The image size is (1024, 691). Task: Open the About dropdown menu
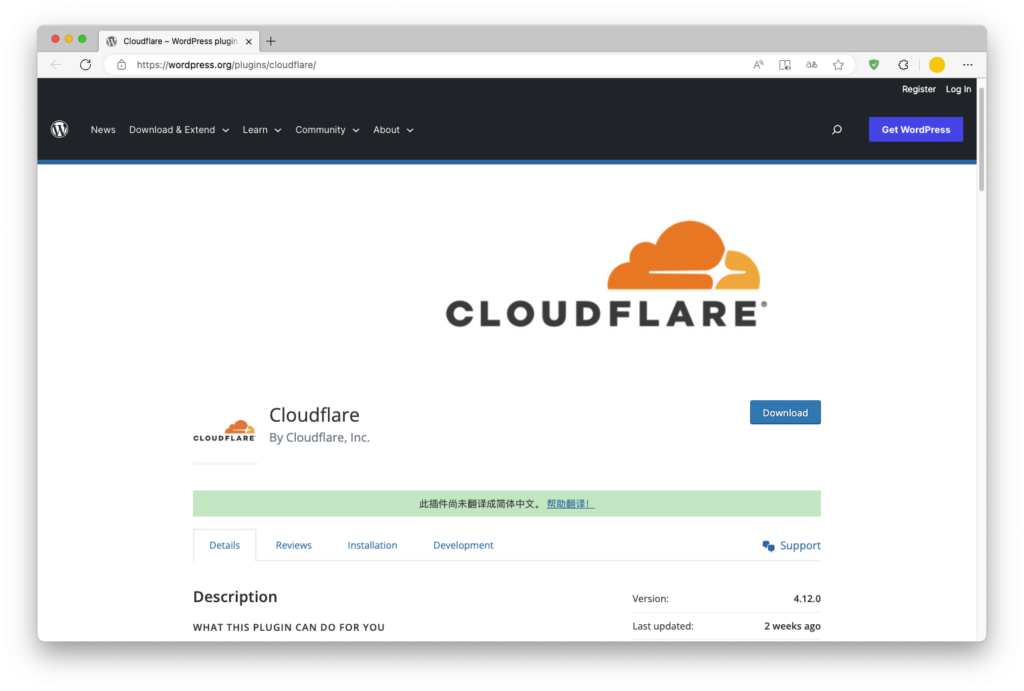[393, 130]
